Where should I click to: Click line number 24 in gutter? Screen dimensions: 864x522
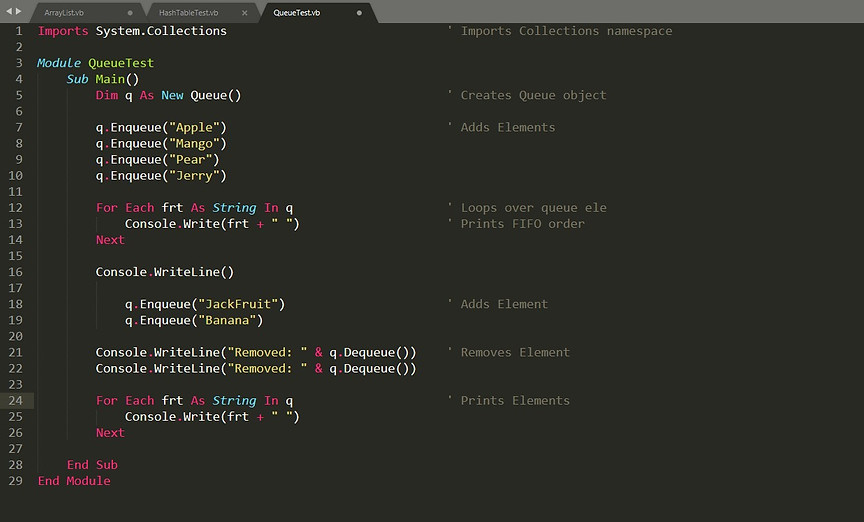[x=15, y=401]
